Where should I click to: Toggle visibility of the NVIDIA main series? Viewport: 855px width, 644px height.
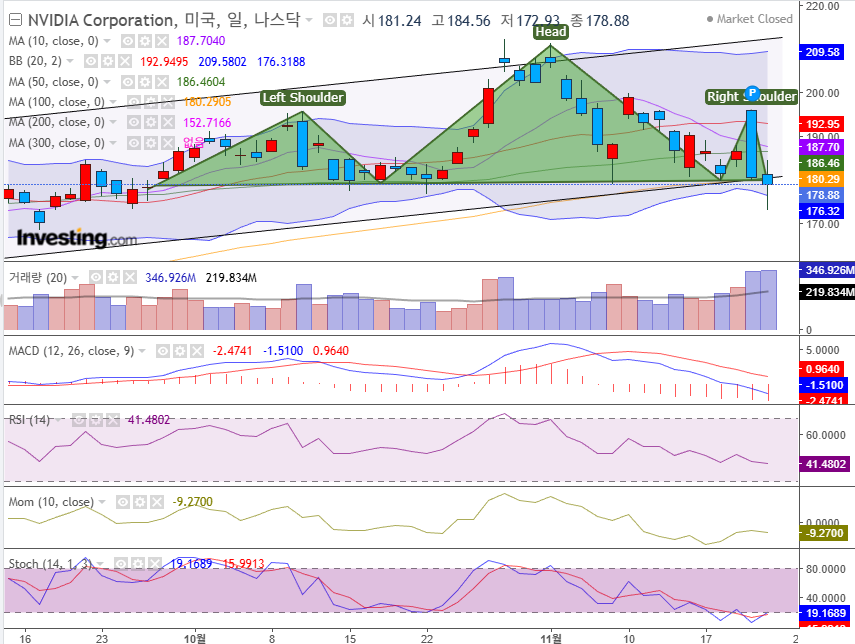tap(329, 21)
